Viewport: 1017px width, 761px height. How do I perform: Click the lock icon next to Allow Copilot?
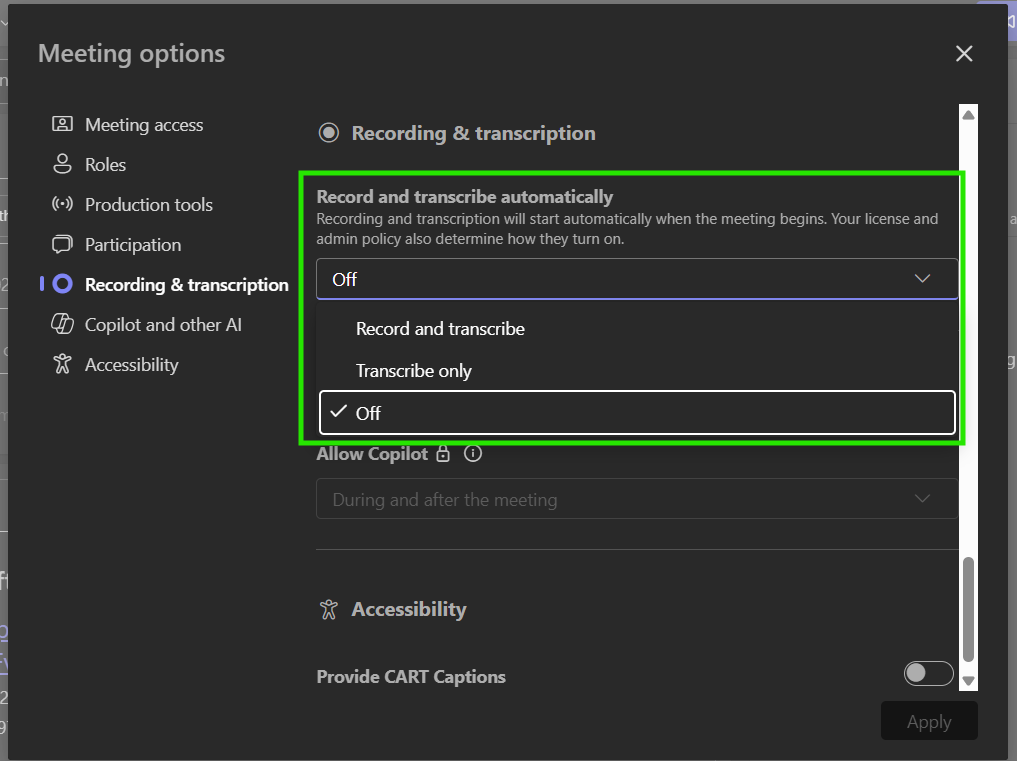pyautogui.click(x=443, y=453)
